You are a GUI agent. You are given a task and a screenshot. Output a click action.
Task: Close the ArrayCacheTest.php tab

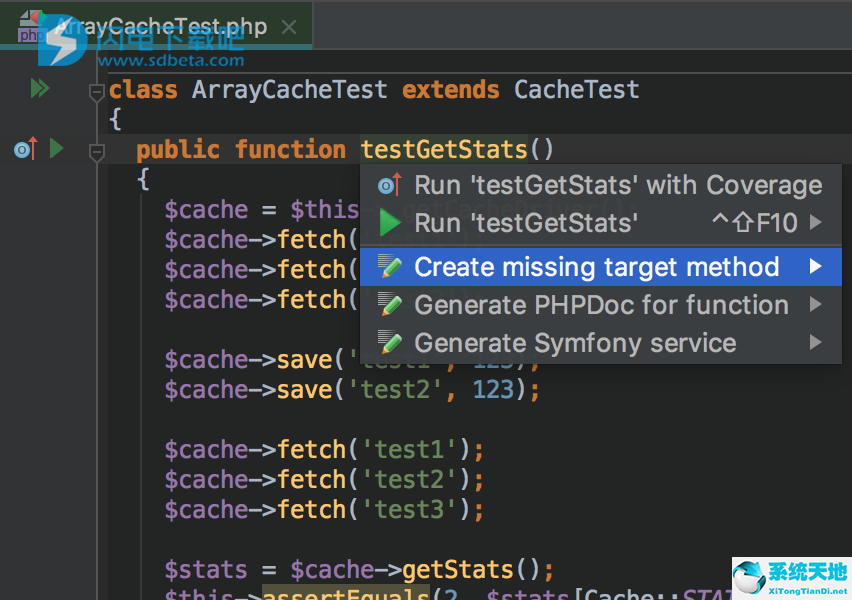click(289, 27)
